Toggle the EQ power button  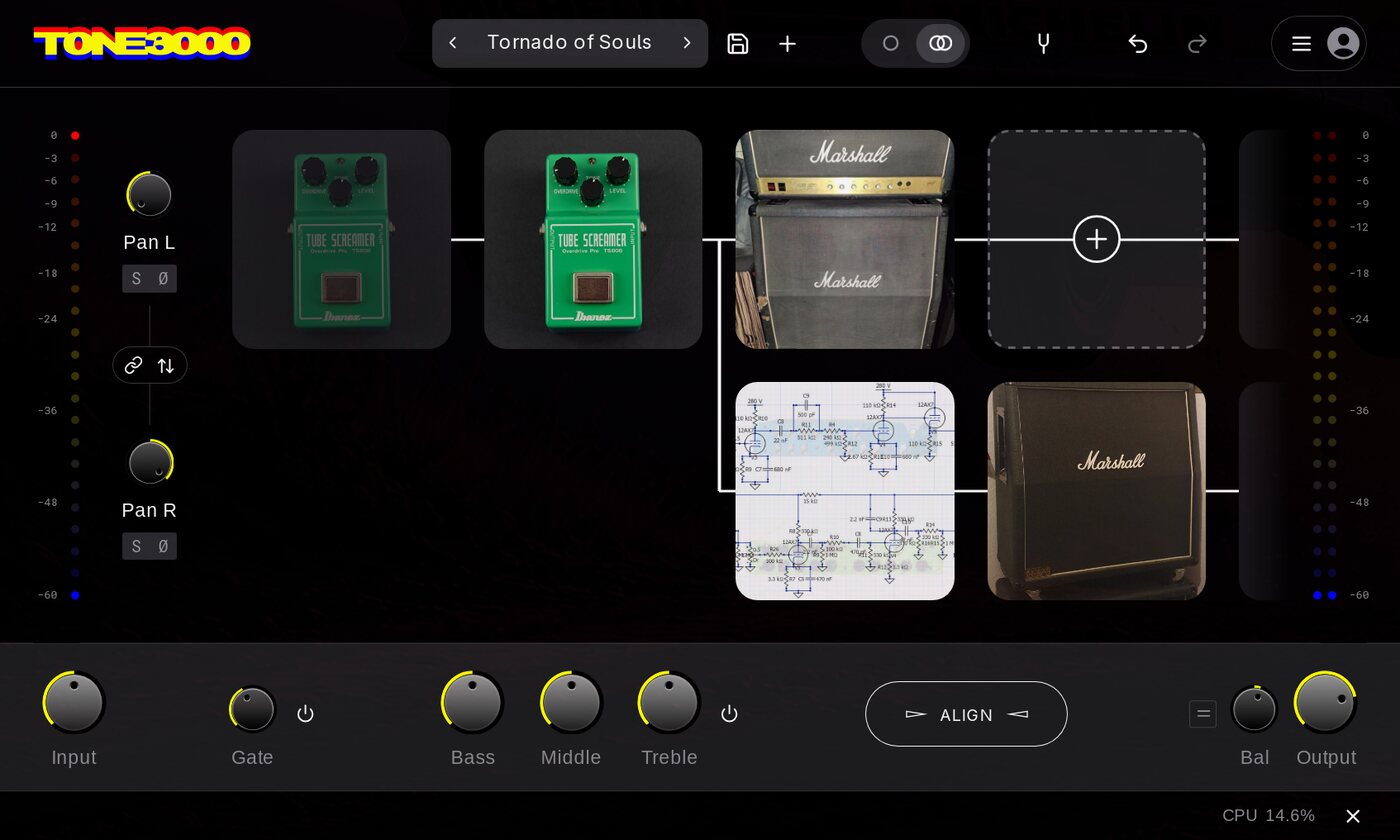[x=730, y=714]
